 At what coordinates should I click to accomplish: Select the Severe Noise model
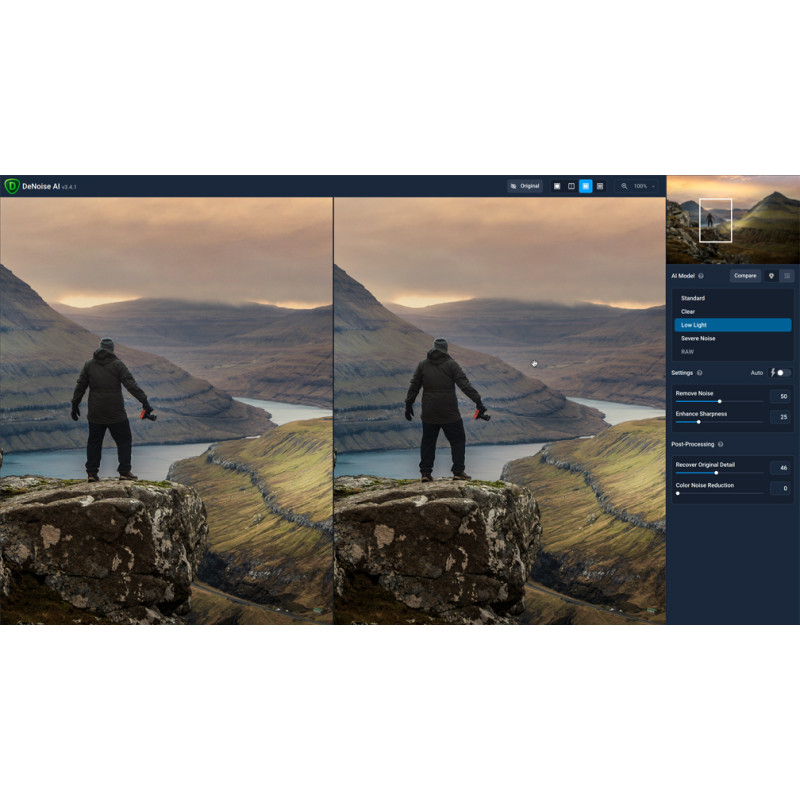698,339
